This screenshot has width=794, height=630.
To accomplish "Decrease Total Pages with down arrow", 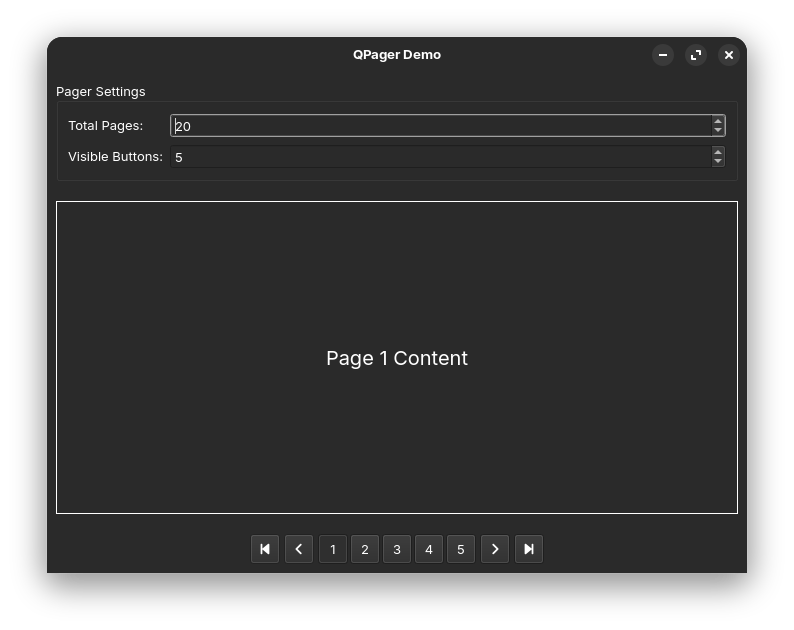I will point(718,130).
